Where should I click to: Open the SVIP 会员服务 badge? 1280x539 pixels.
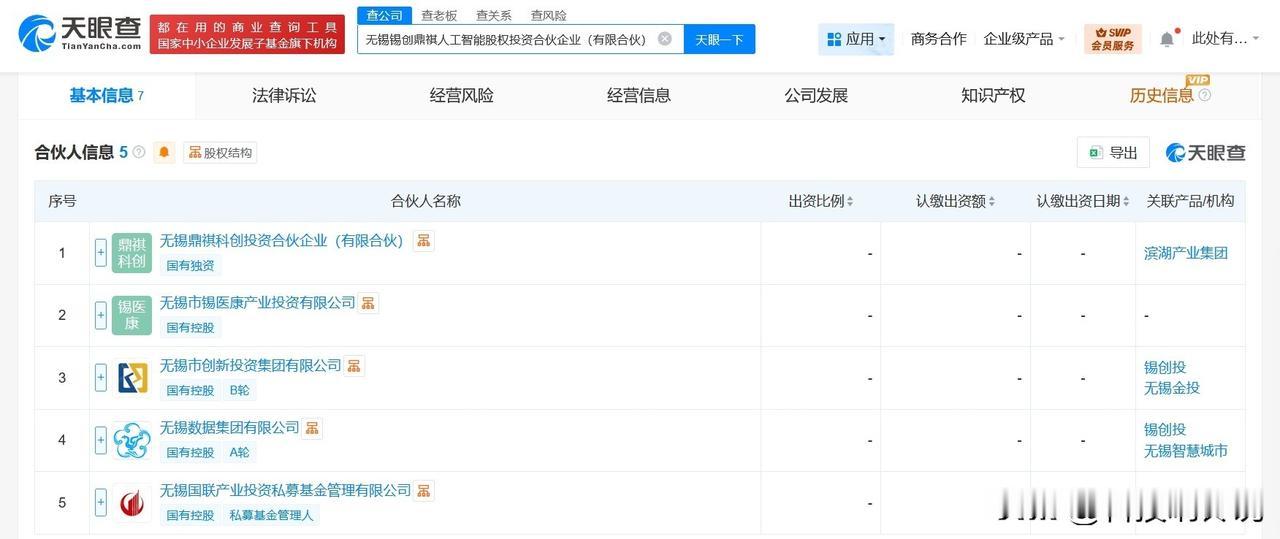coord(1112,39)
